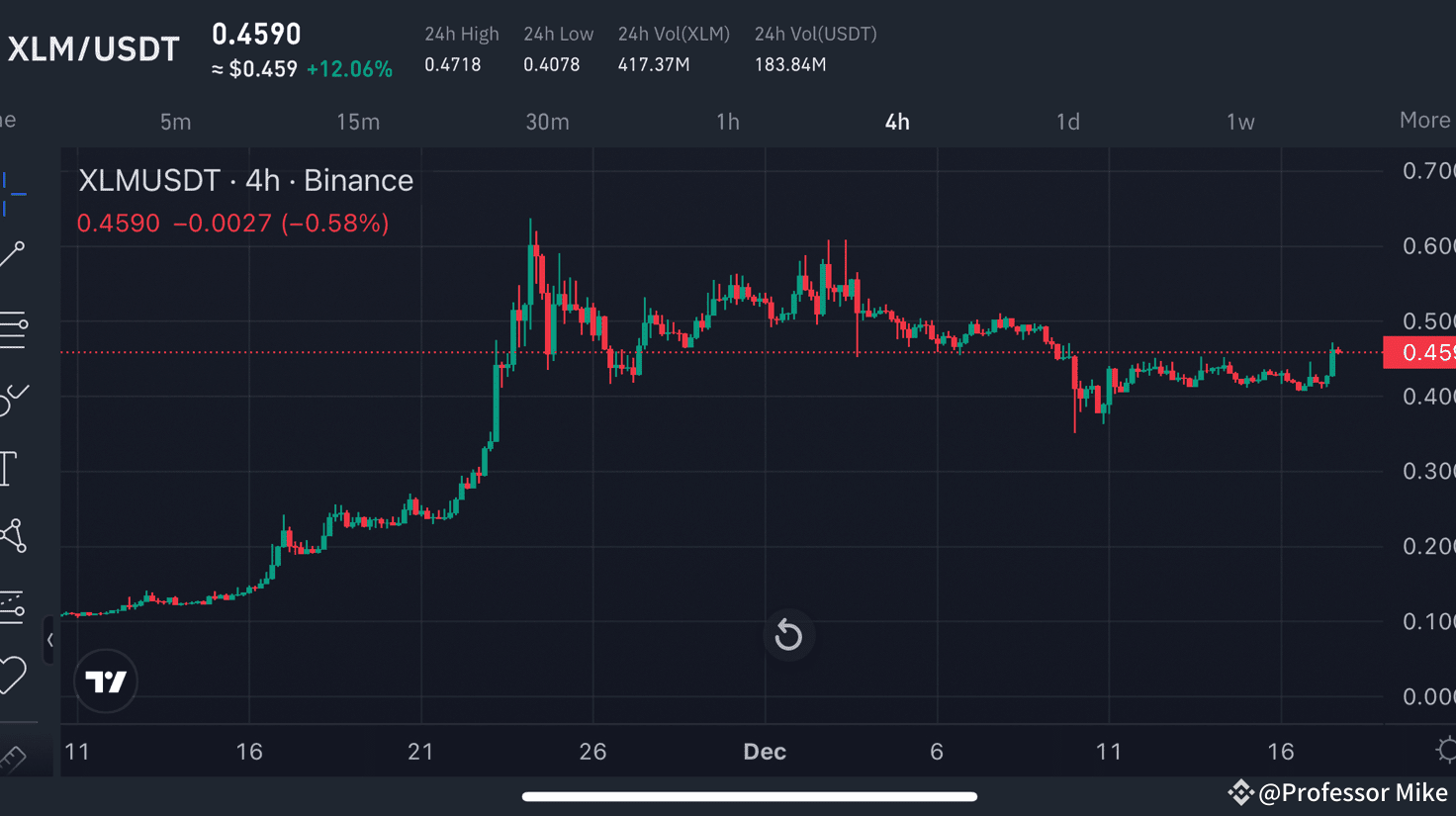
Task: Select the 15m timeframe
Action: tap(358, 122)
